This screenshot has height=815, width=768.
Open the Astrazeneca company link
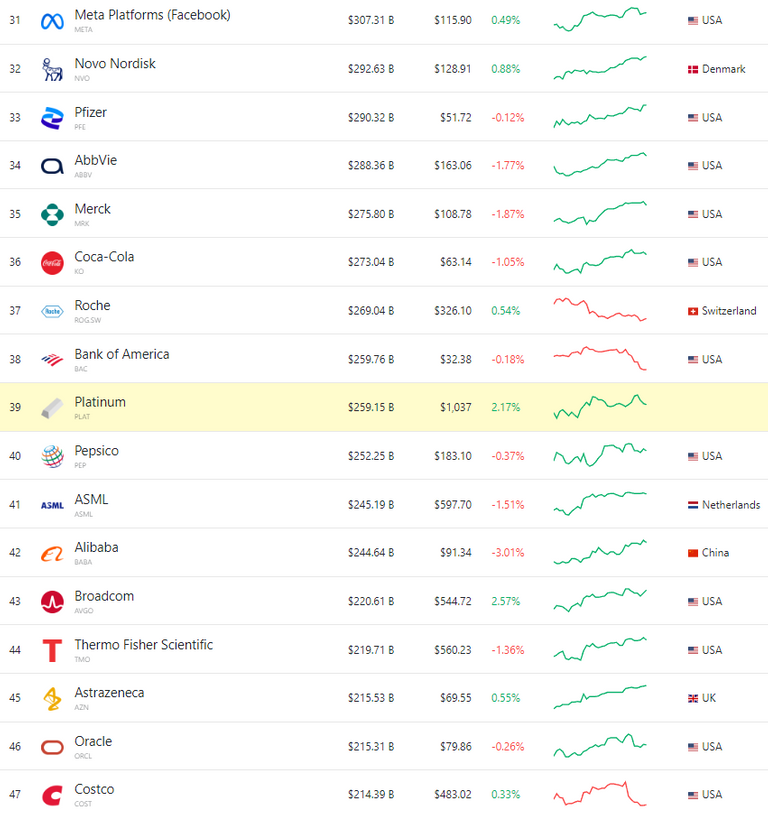pyautogui.click(x=109, y=693)
